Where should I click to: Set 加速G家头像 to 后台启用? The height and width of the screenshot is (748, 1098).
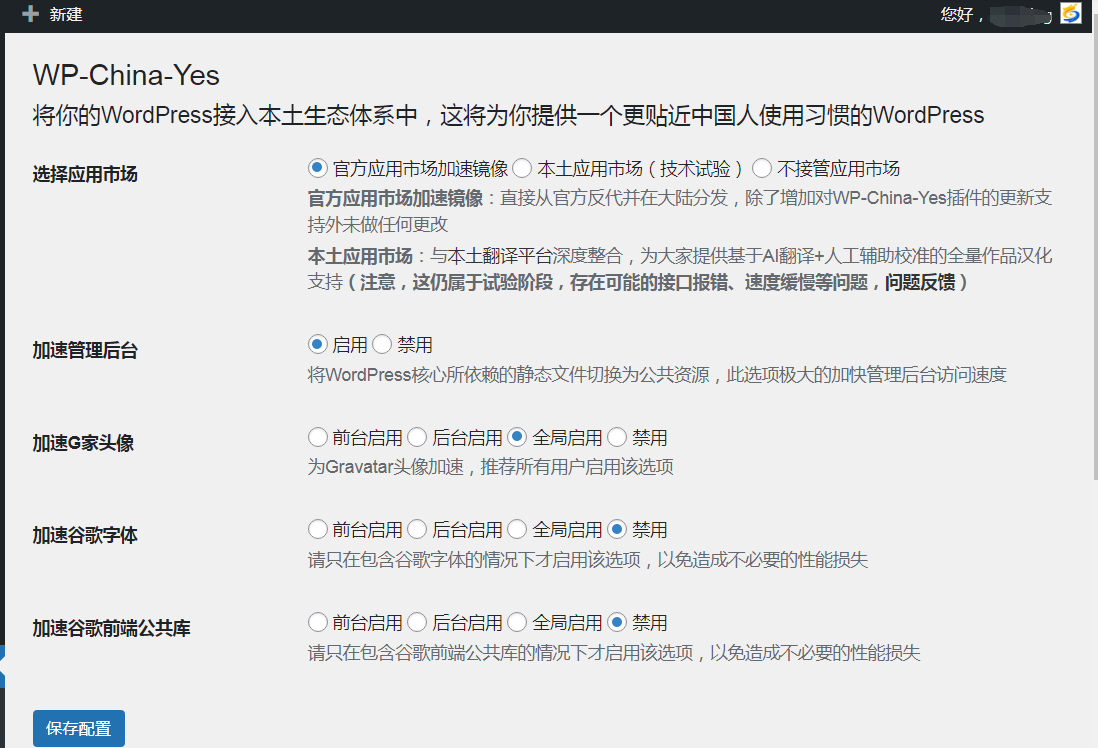click(417, 437)
